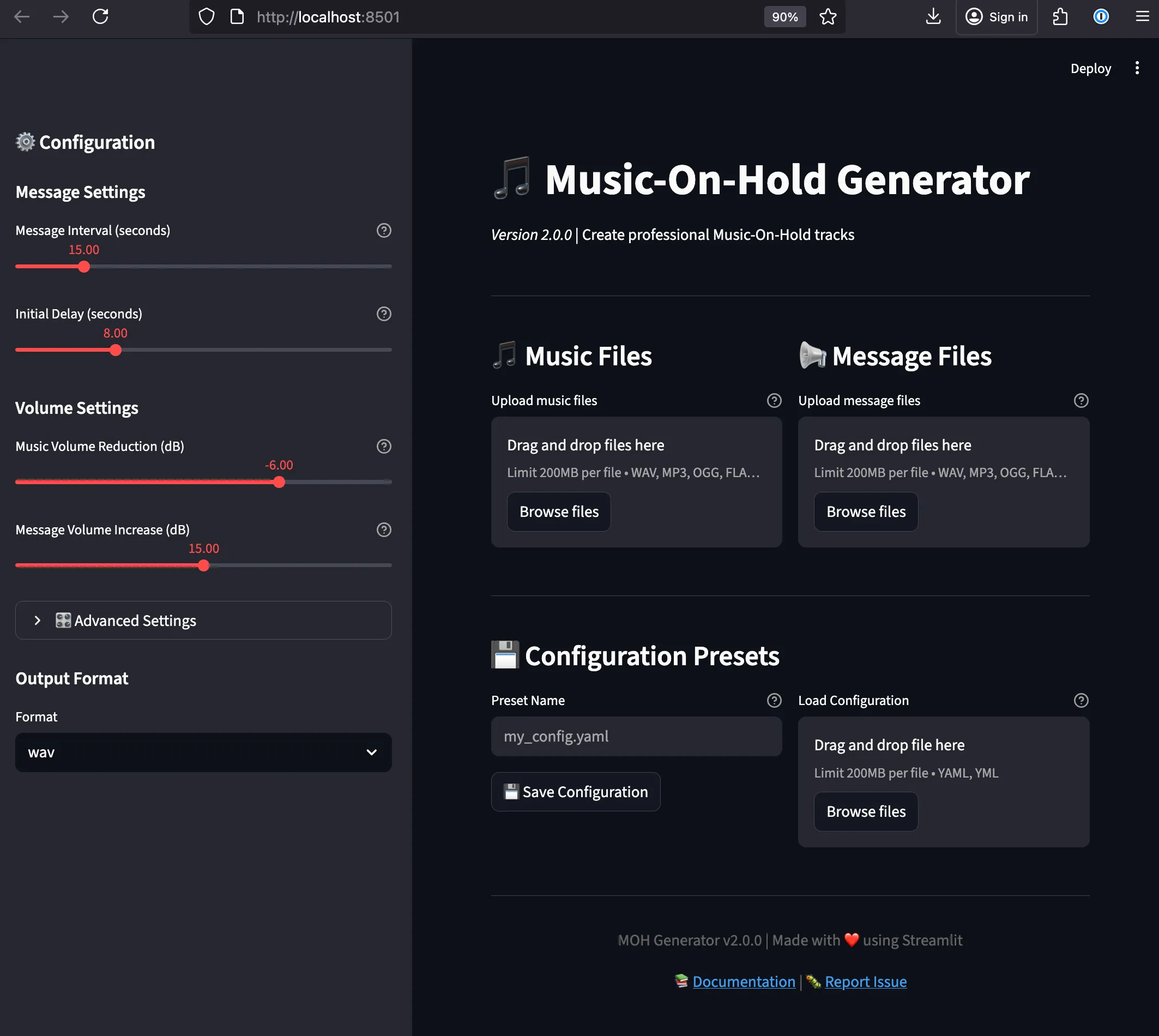
Task: Open help beside Upload message files
Action: [x=1080, y=401]
